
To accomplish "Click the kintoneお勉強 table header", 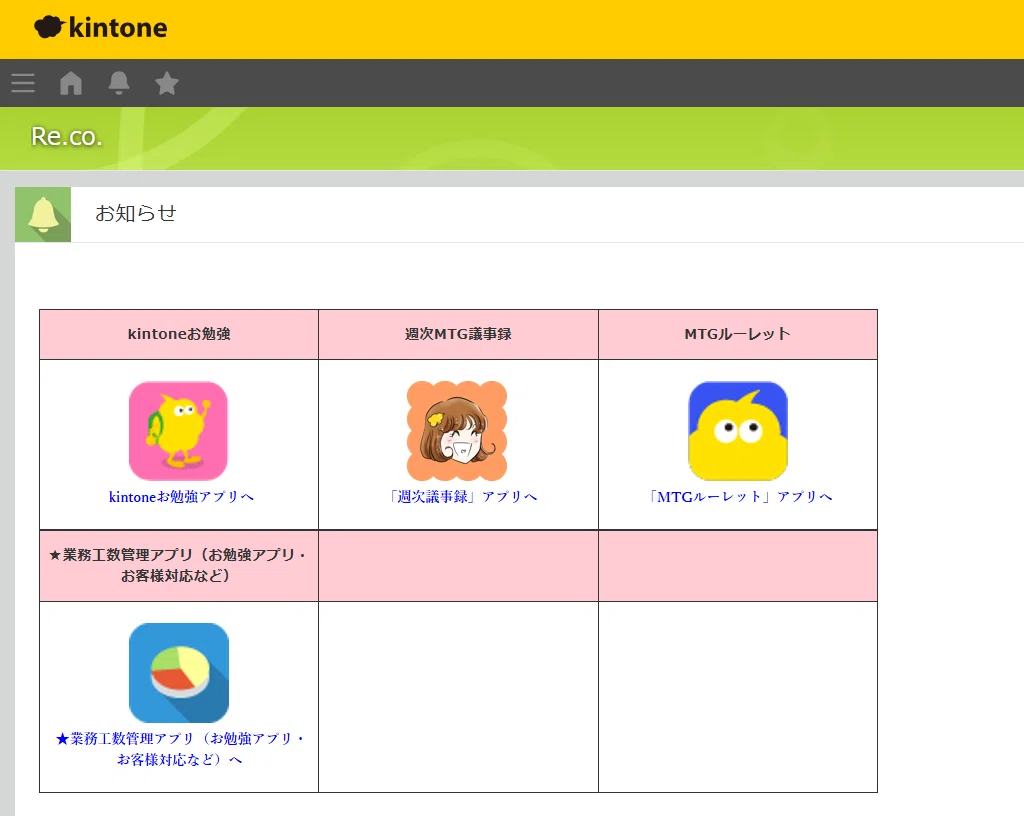I will pos(179,334).
